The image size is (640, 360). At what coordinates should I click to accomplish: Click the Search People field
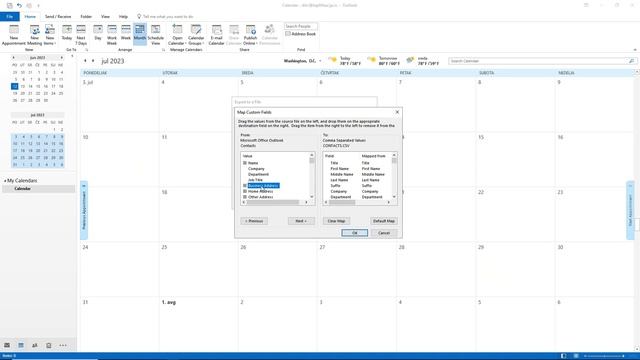[x=300, y=26]
